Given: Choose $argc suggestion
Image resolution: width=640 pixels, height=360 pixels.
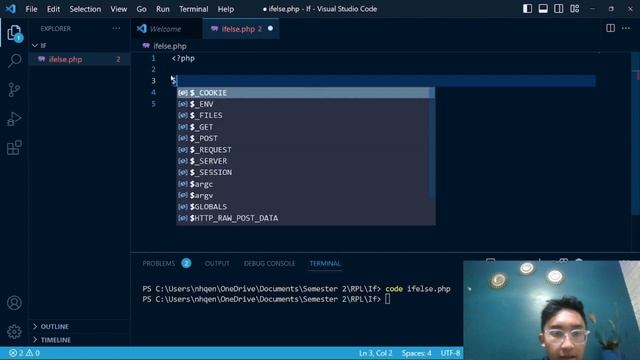Looking at the screenshot, I should 303,184.
